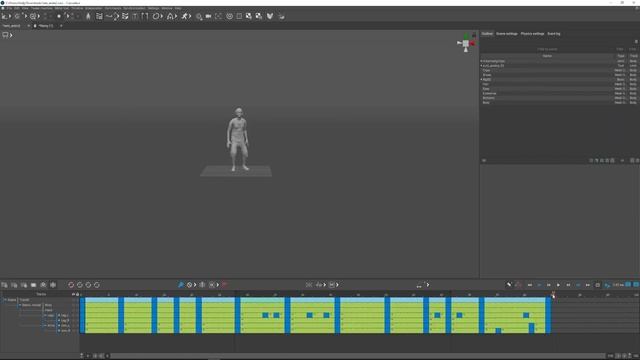The width and height of the screenshot is (640, 360).
Task: Click the blue highlighted icon in timeline toolbar
Action: pyautogui.click(x=181, y=284)
